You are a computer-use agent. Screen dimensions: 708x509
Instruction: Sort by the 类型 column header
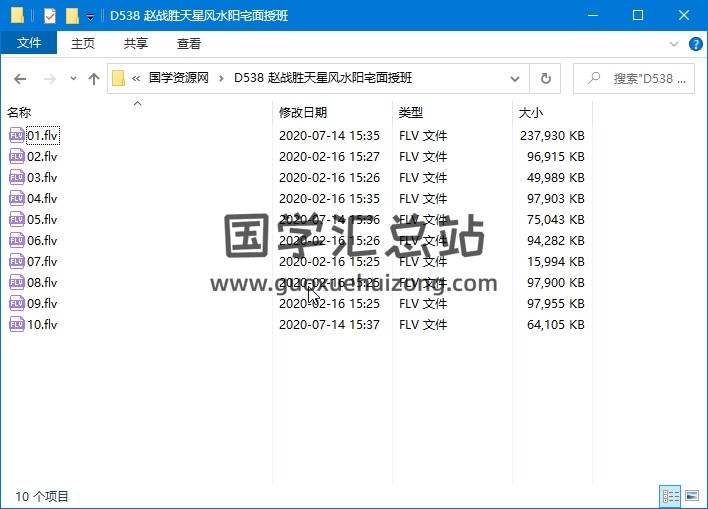[411, 112]
